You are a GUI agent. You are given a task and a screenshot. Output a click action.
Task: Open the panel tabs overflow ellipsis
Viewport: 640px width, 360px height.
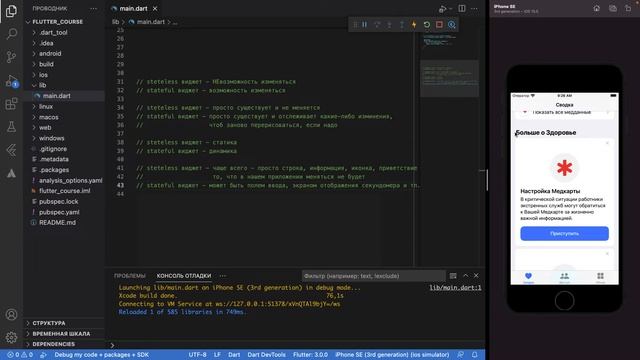coord(223,276)
